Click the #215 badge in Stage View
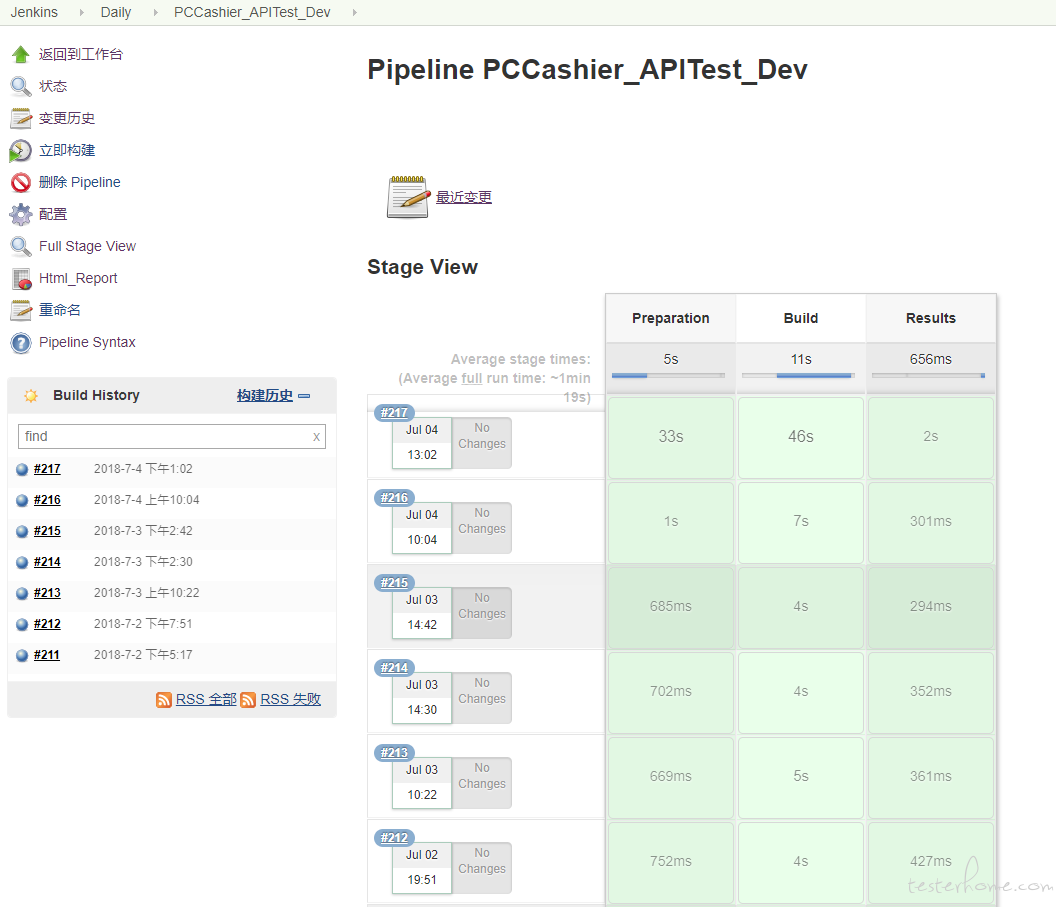Screen dimensions: 1056x907 click(x=394, y=582)
